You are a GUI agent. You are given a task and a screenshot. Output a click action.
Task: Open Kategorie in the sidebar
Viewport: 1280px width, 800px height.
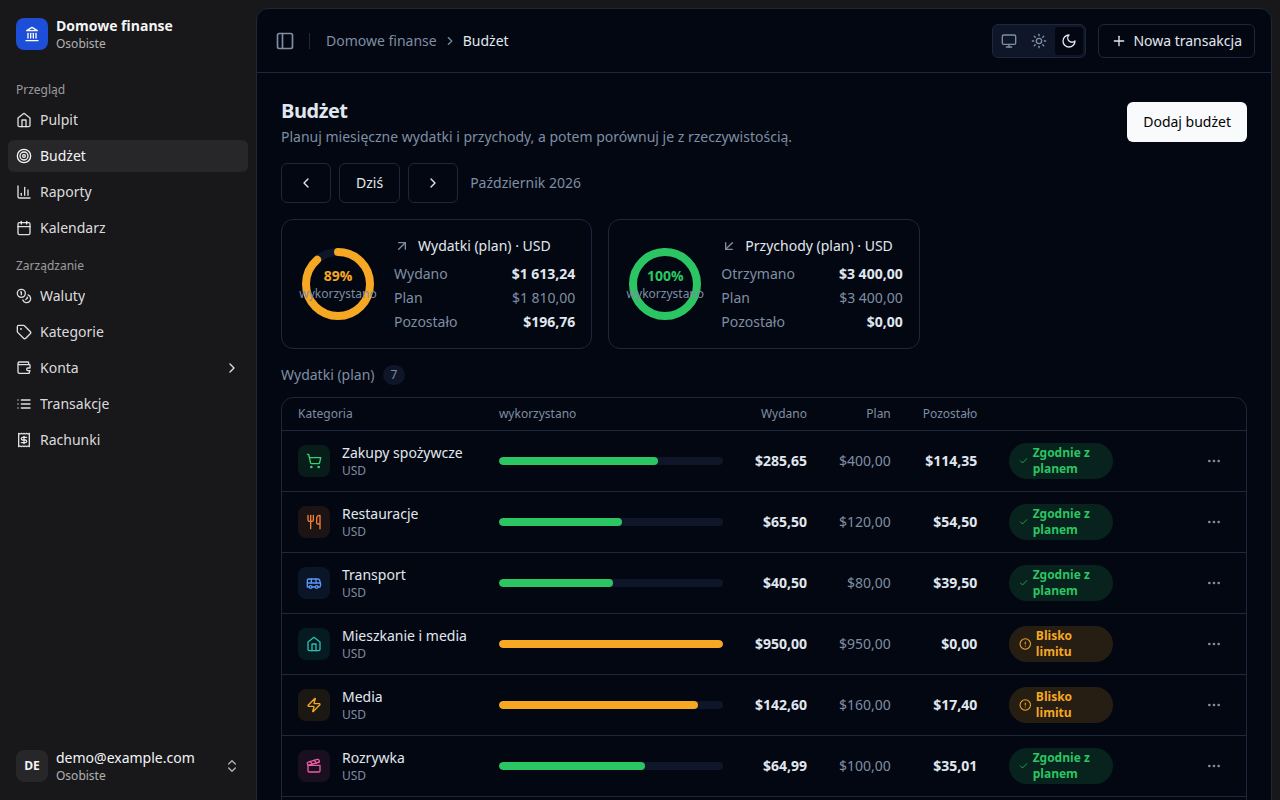tap(128, 332)
